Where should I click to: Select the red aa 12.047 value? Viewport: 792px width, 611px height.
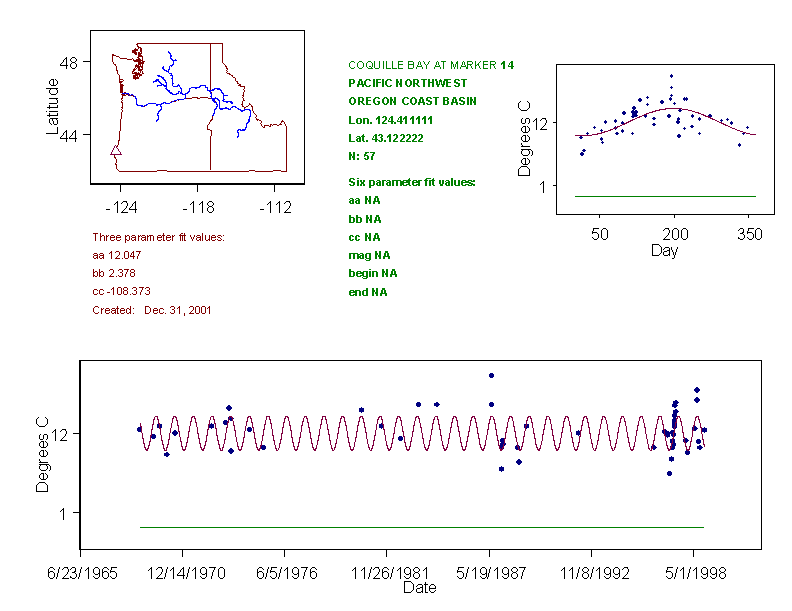click(x=114, y=255)
